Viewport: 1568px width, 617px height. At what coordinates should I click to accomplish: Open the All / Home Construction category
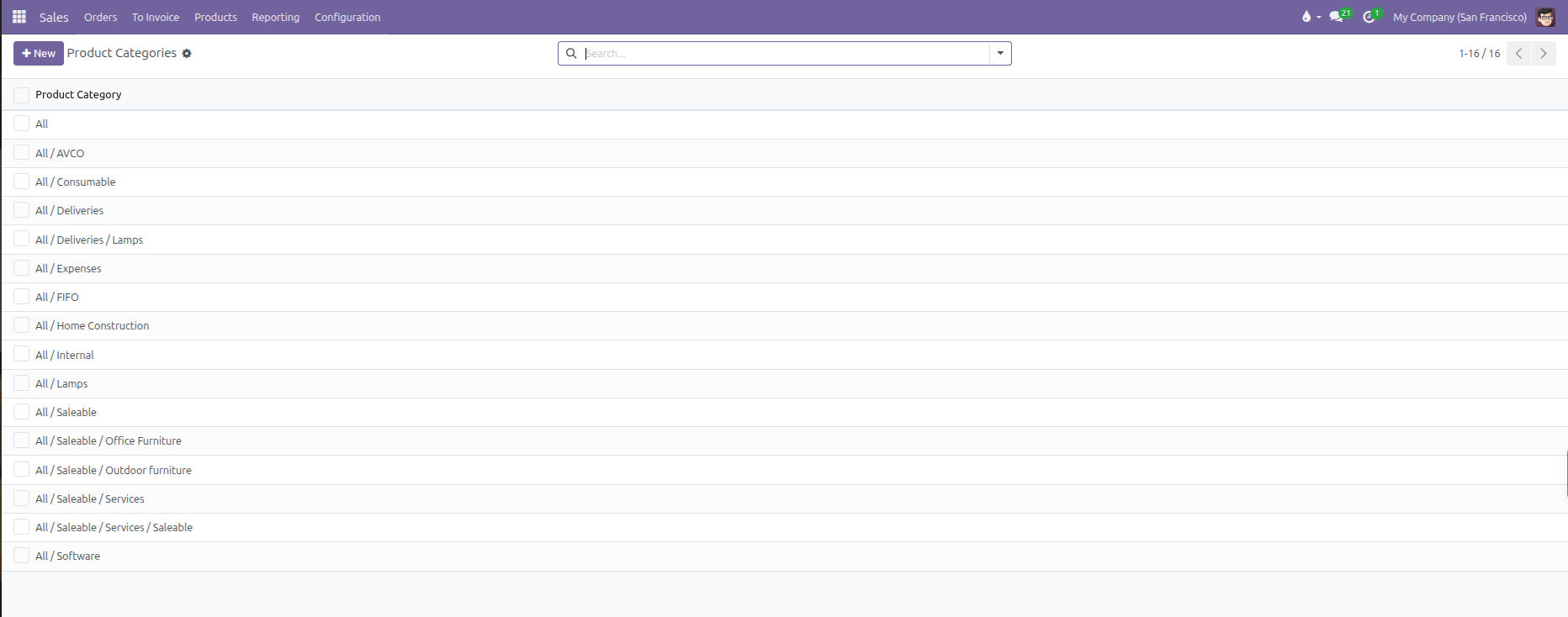784,325
